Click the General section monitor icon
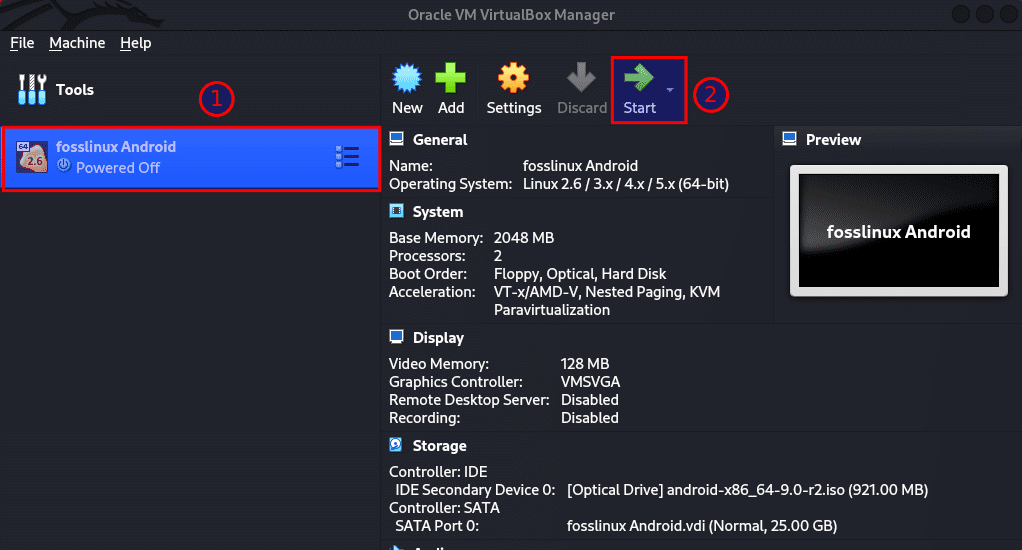The height and width of the screenshot is (550, 1022). (396, 139)
